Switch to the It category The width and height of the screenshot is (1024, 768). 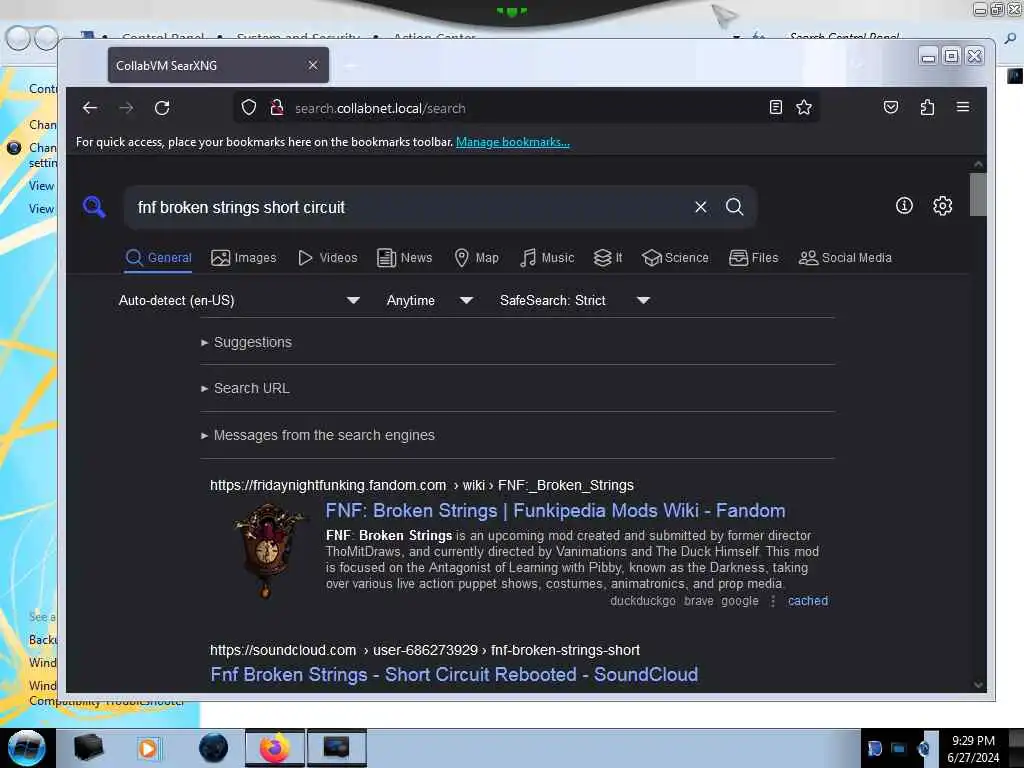(608, 258)
